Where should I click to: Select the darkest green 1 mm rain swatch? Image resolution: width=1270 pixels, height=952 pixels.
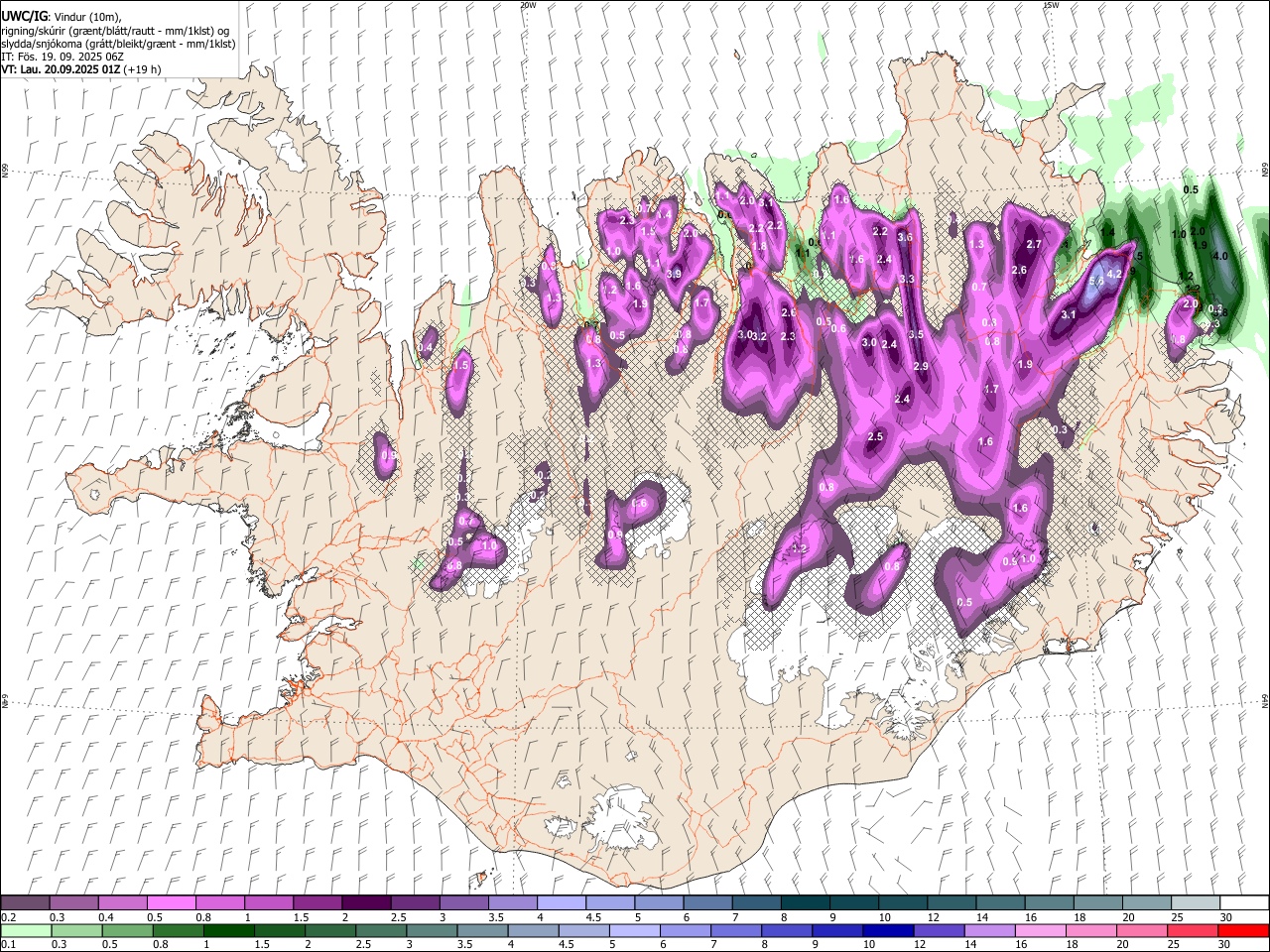click(228, 930)
